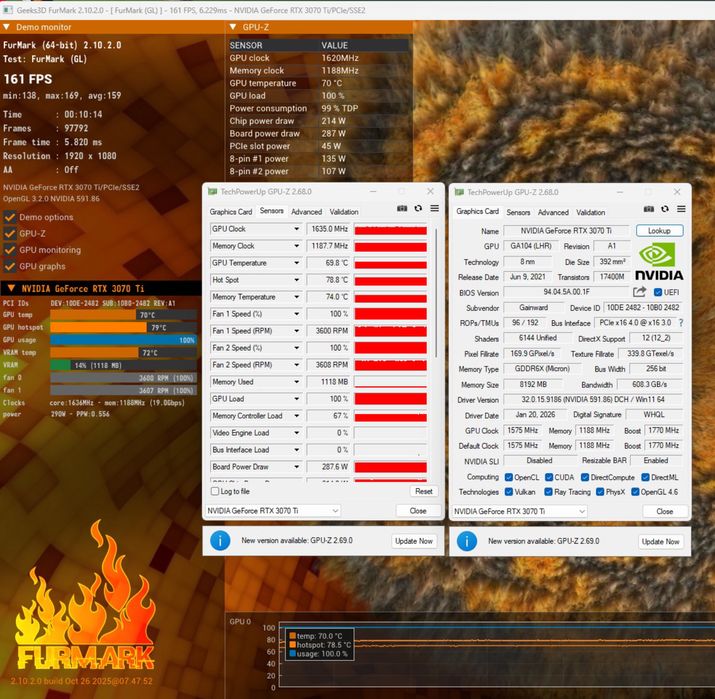The height and width of the screenshot is (699, 715).
Task: Click refresh icon in GPU-Z Graphics Card window
Action: tap(665, 209)
